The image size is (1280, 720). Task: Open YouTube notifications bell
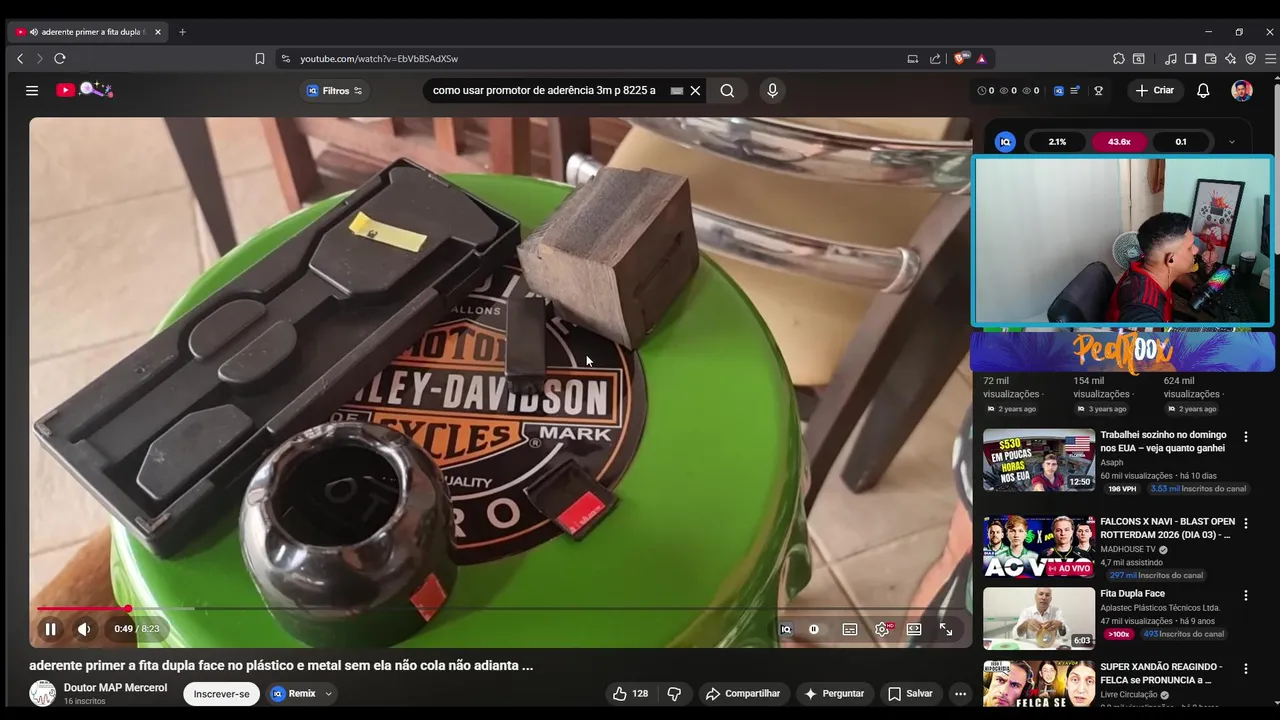[1203, 90]
